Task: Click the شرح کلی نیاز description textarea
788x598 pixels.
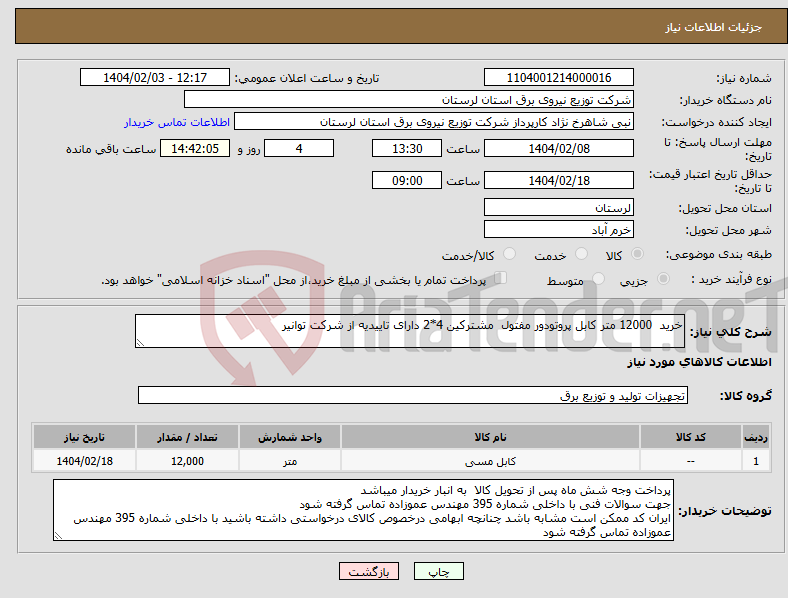Action: point(410,331)
